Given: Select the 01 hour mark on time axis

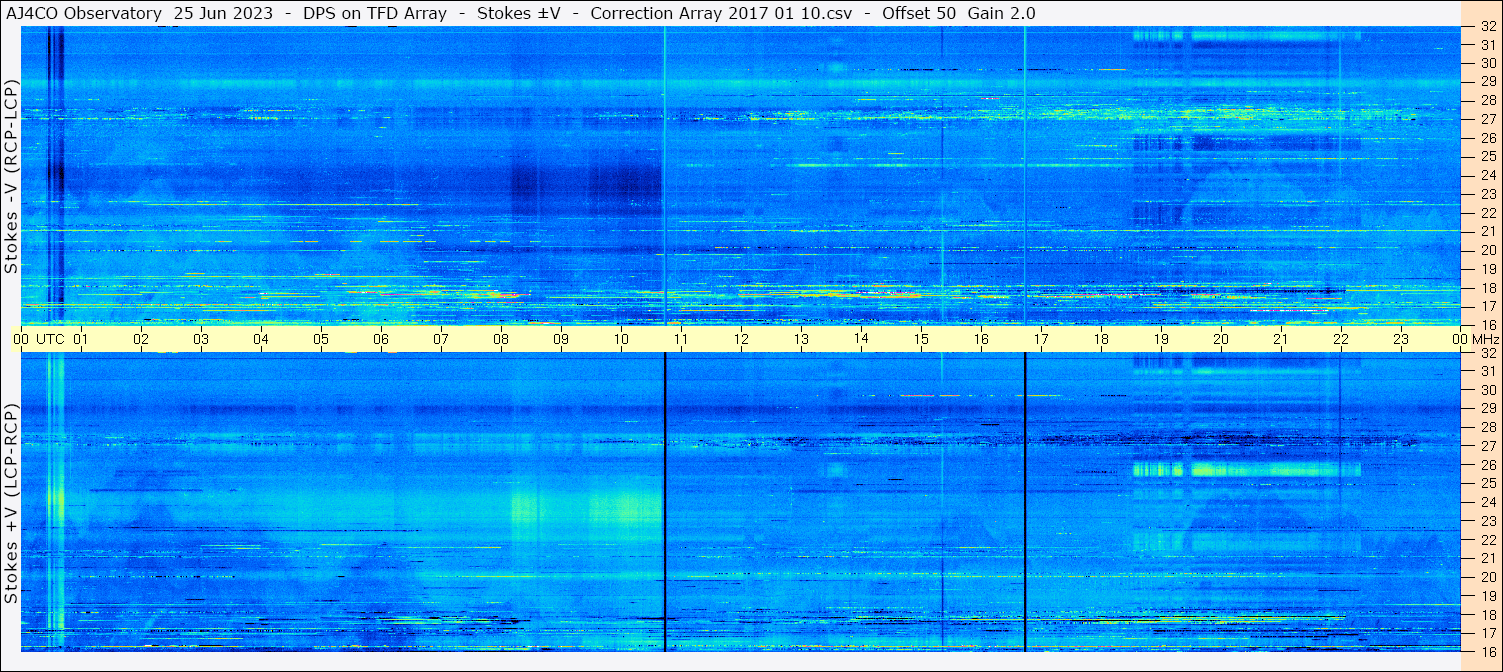Looking at the screenshot, I should 81,339.
